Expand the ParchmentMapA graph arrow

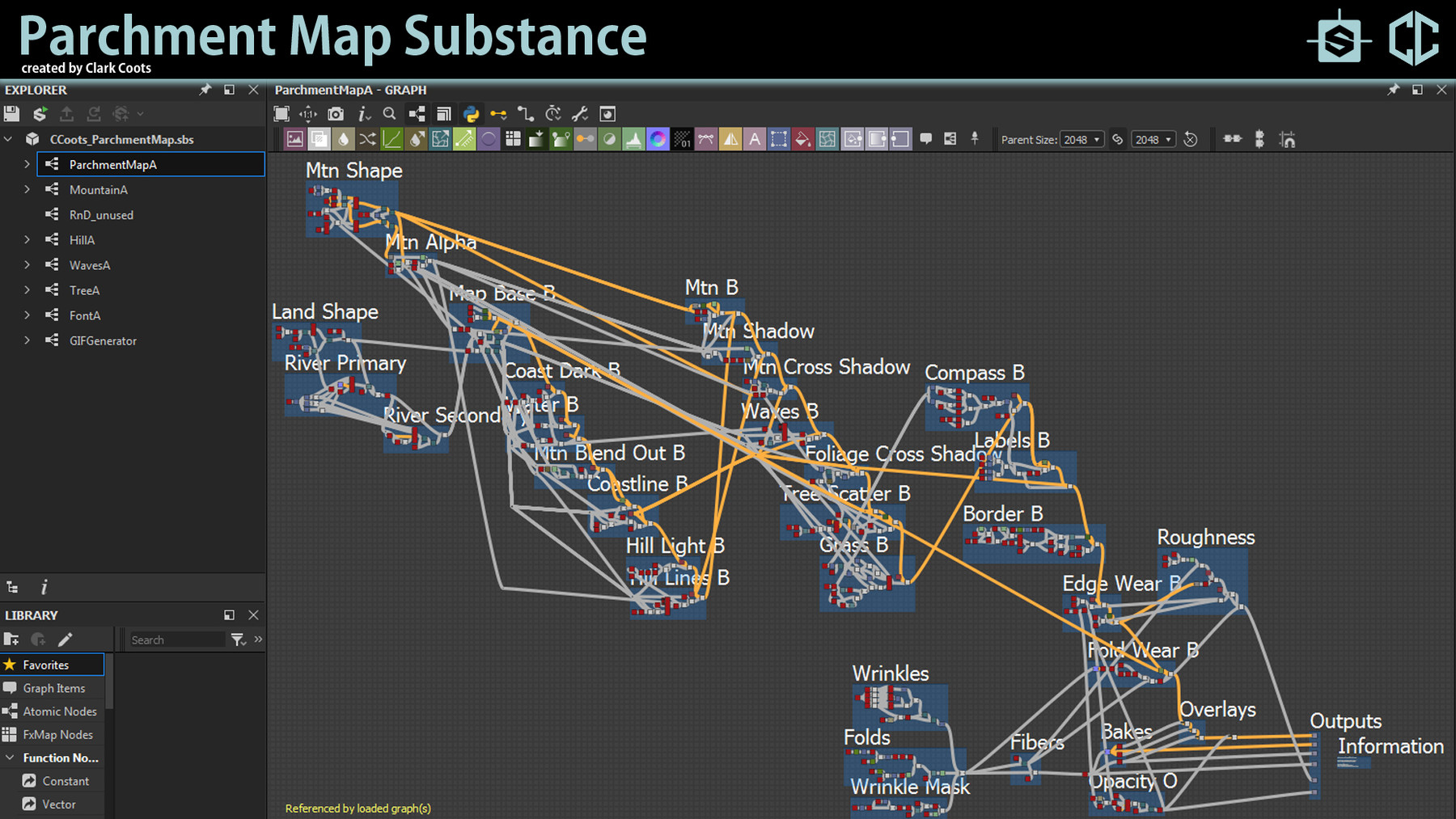tap(27, 164)
